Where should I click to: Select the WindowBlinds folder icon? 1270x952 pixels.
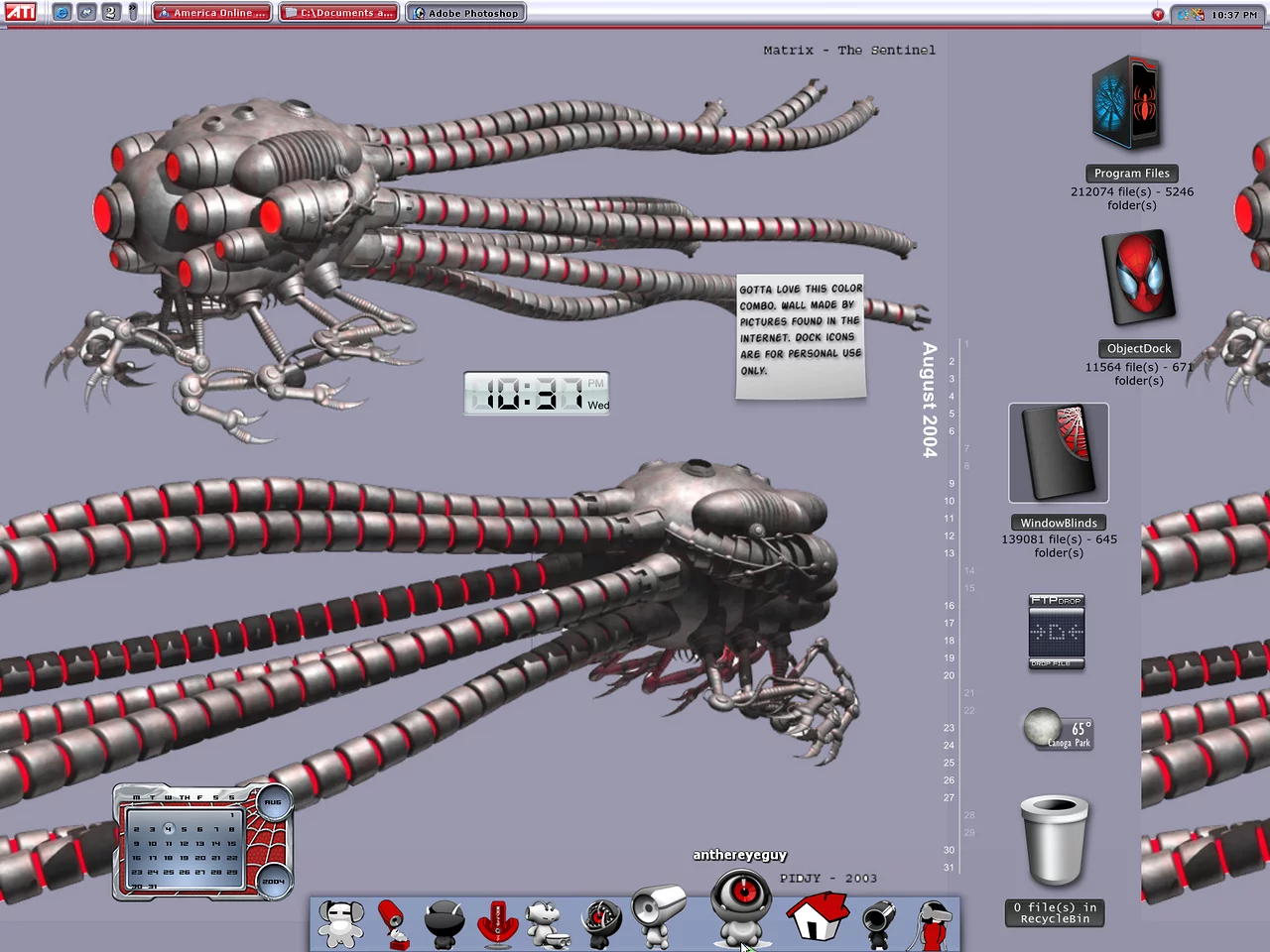click(x=1059, y=453)
